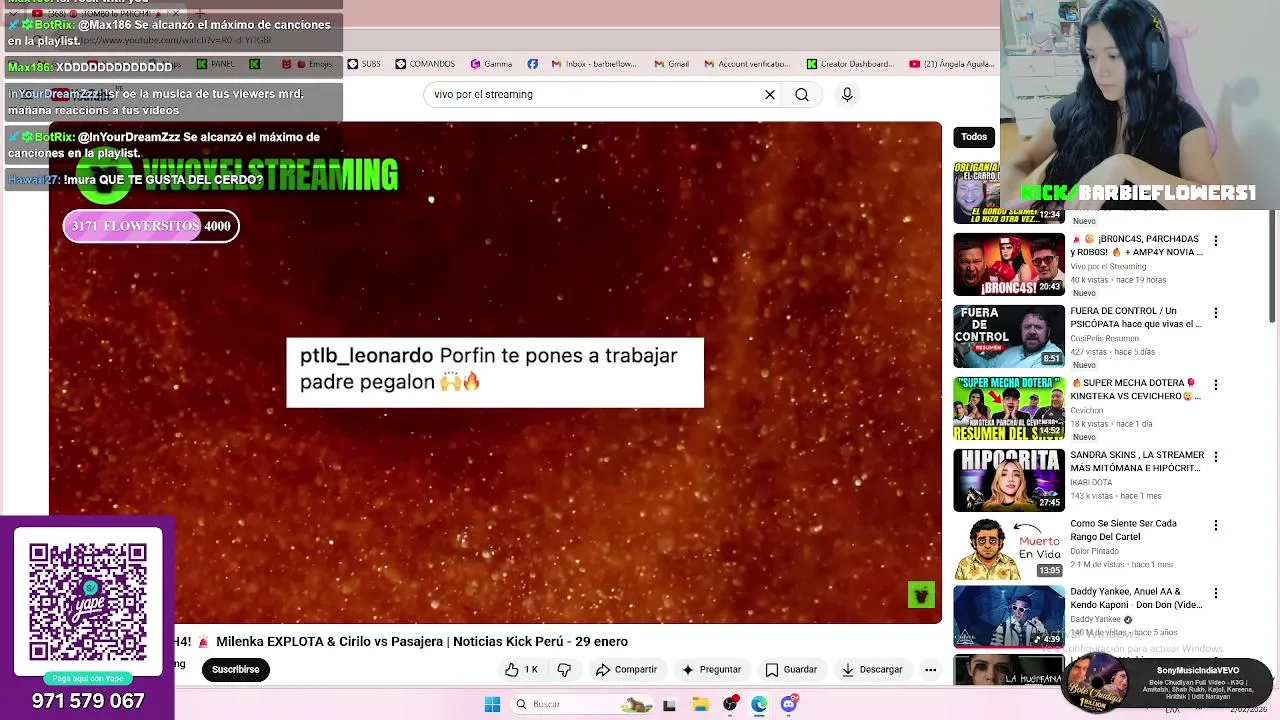Open Discord from the taskbar
Viewport: 1280px width, 720px height.
click(789, 704)
